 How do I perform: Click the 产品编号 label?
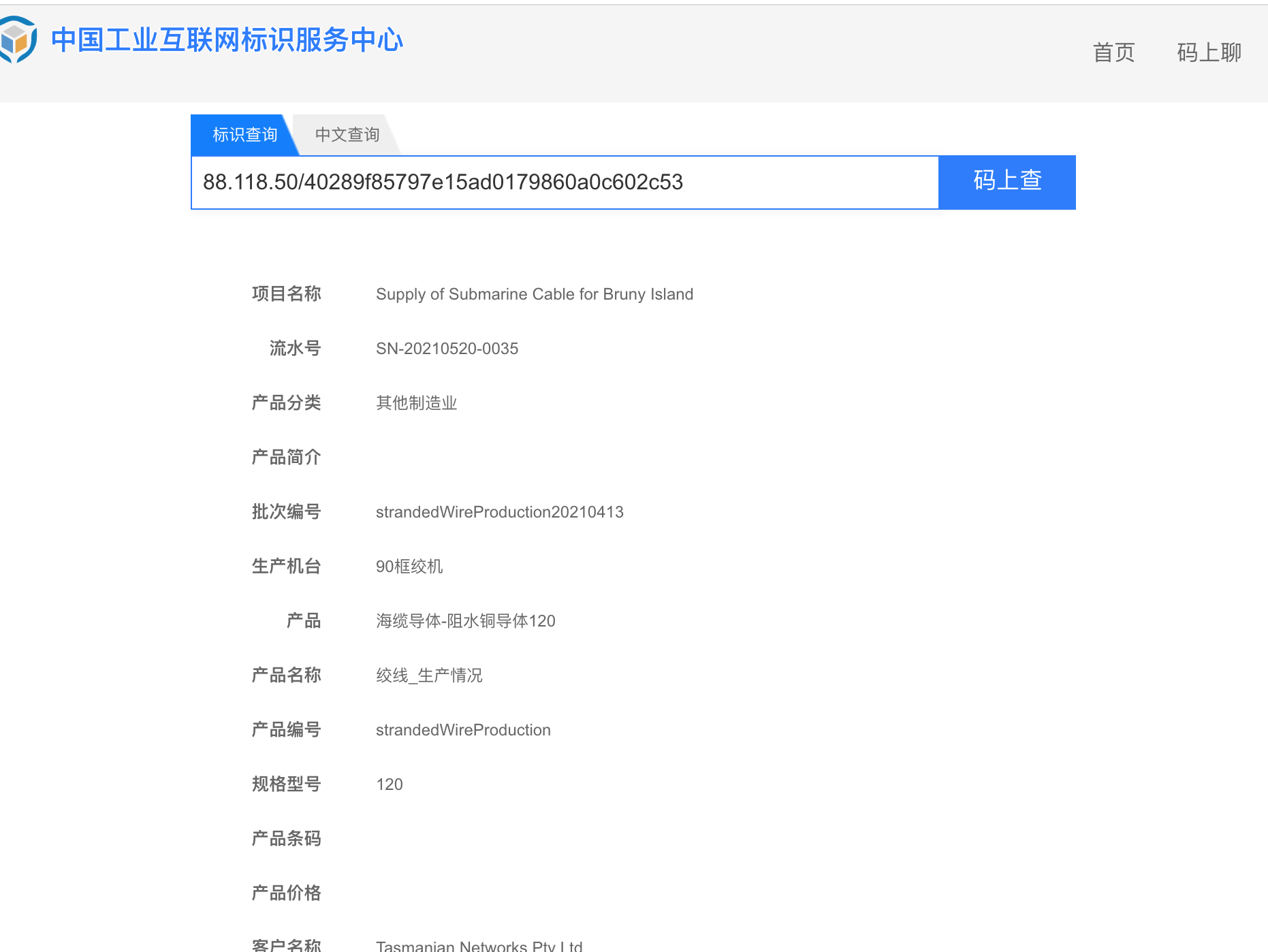tap(286, 730)
